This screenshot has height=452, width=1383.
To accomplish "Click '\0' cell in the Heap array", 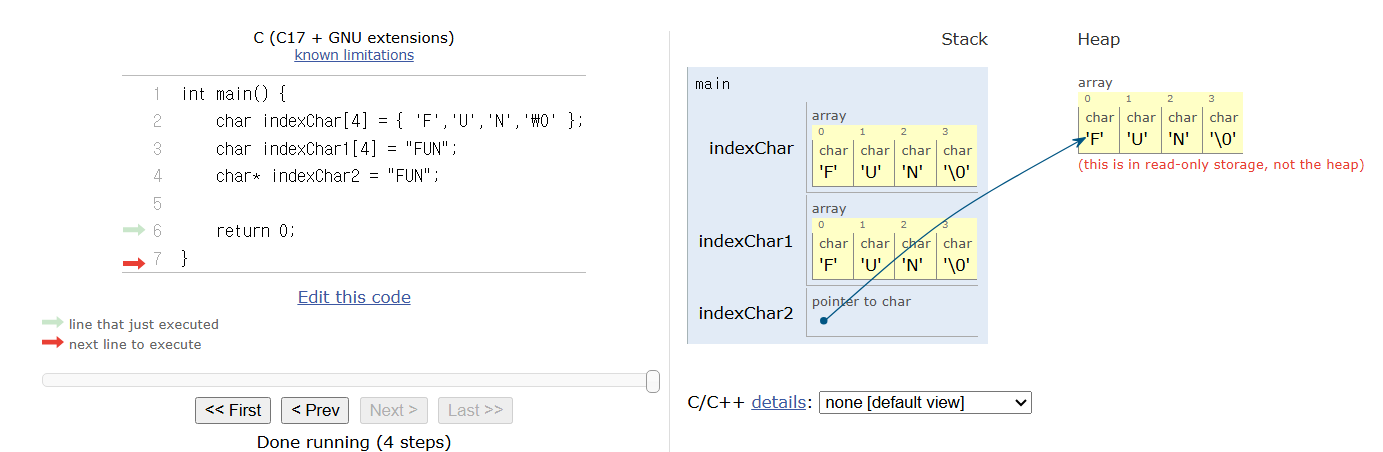I will tap(1223, 128).
